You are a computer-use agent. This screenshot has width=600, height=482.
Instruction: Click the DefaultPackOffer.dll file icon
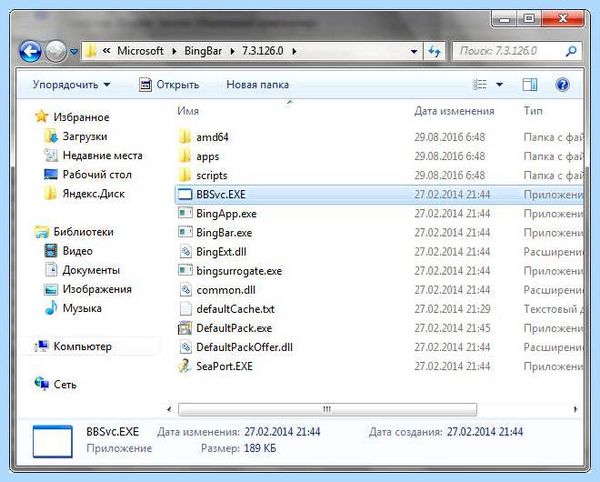tap(185, 347)
